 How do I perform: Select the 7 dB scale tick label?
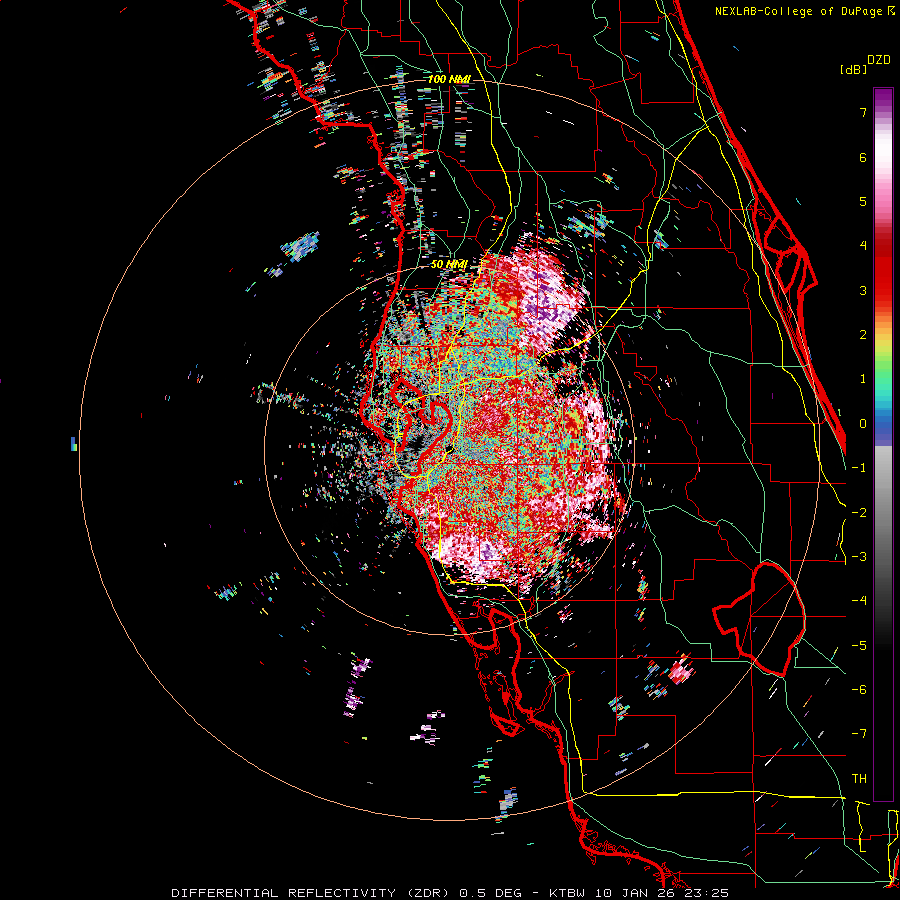pos(863,112)
